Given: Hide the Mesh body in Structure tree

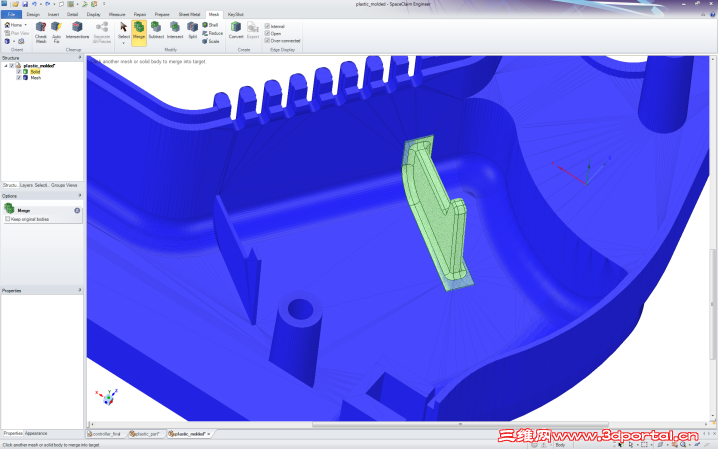Looking at the screenshot, I should [x=19, y=78].
